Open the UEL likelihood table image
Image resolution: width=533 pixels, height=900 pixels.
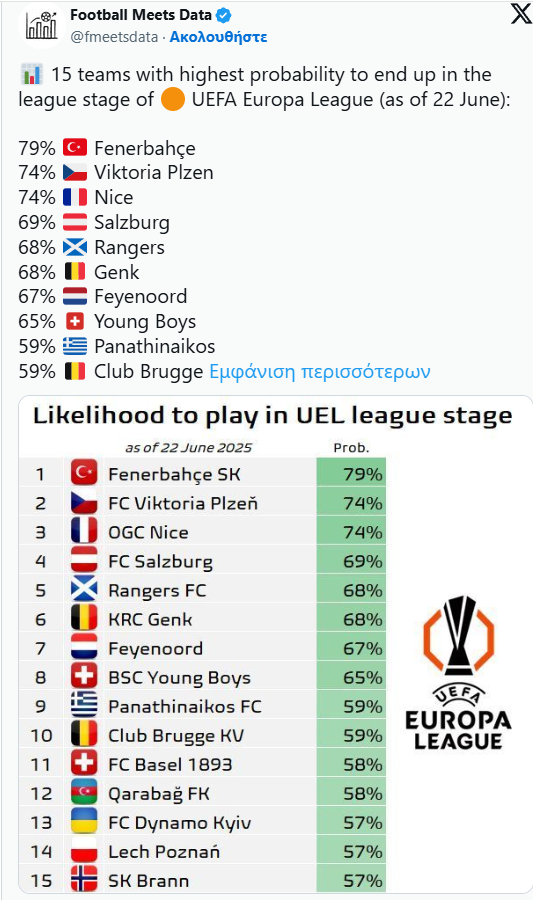(276, 644)
